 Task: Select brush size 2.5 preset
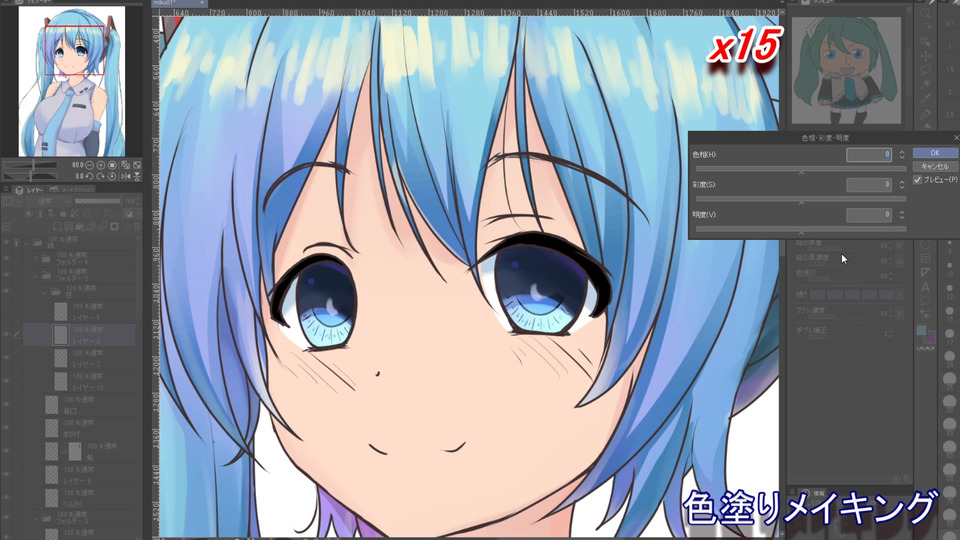tap(949, 114)
